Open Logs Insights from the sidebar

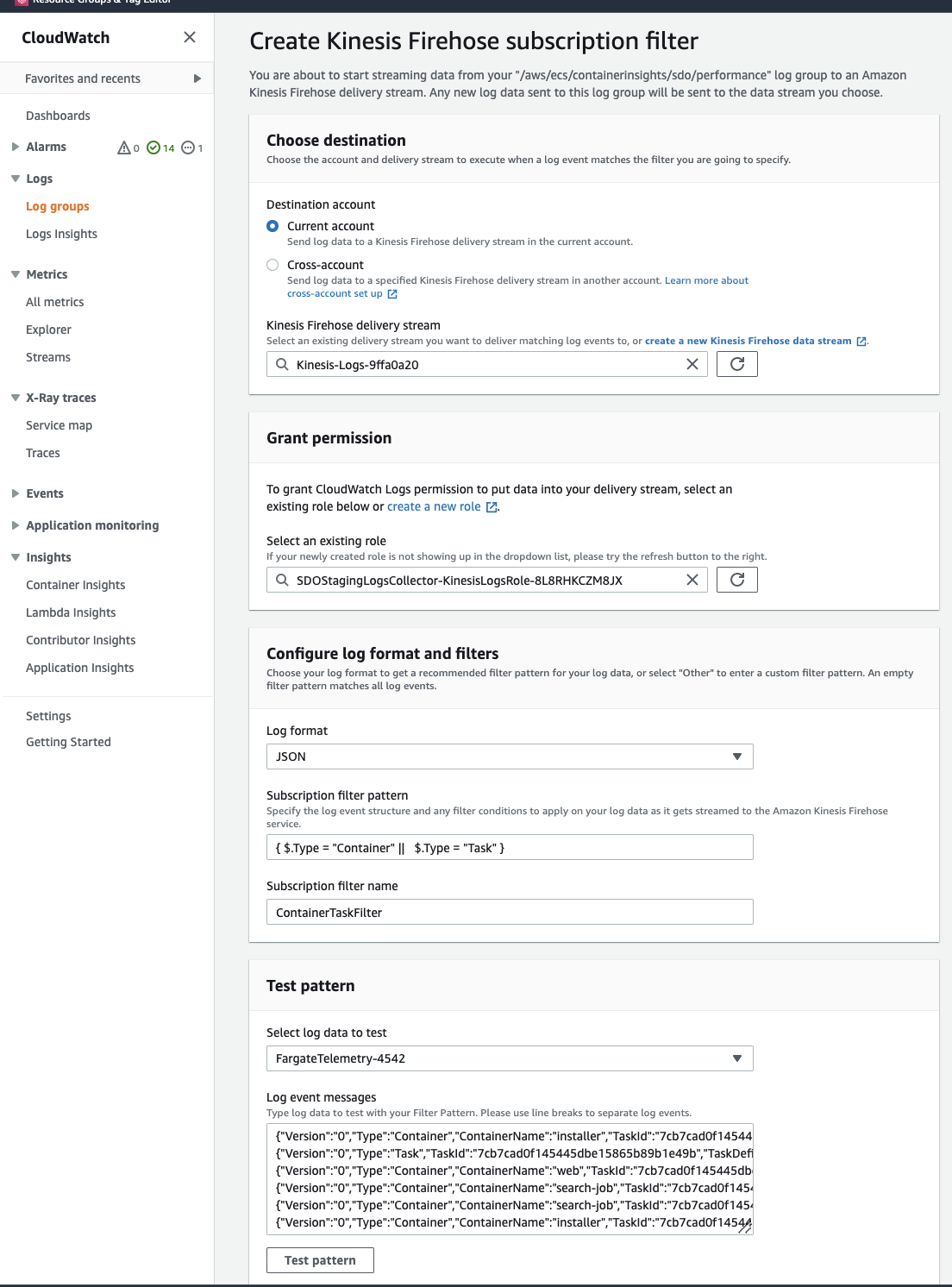click(x=61, y=234)
